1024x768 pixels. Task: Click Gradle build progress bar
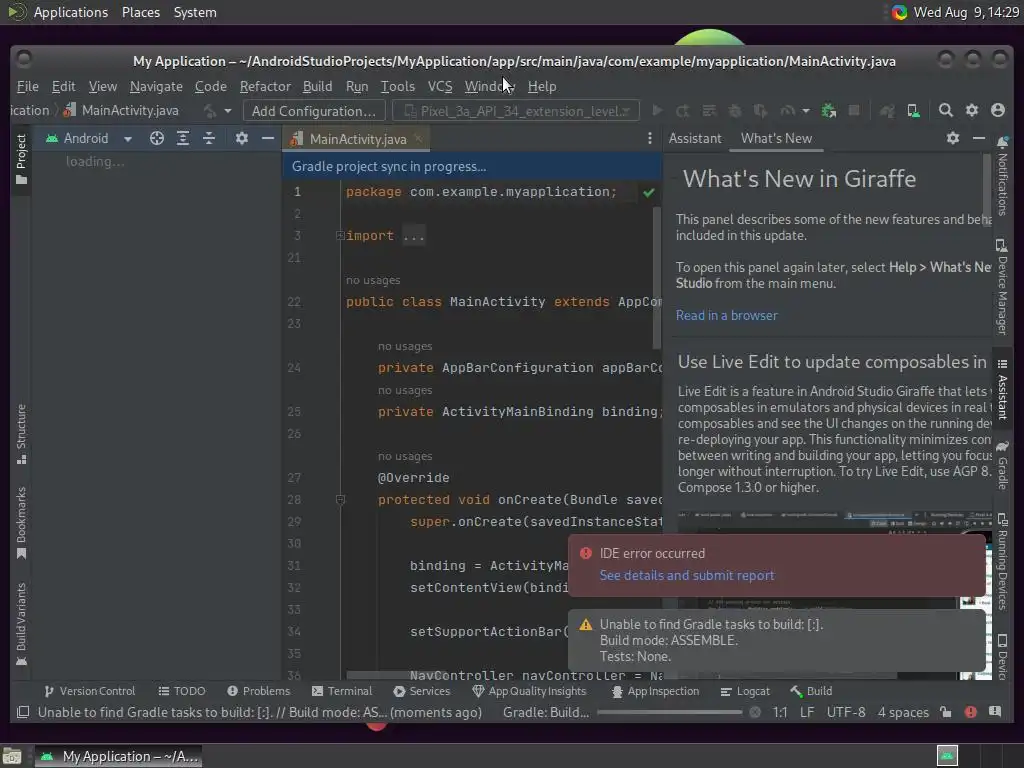(x=669, y=712)
